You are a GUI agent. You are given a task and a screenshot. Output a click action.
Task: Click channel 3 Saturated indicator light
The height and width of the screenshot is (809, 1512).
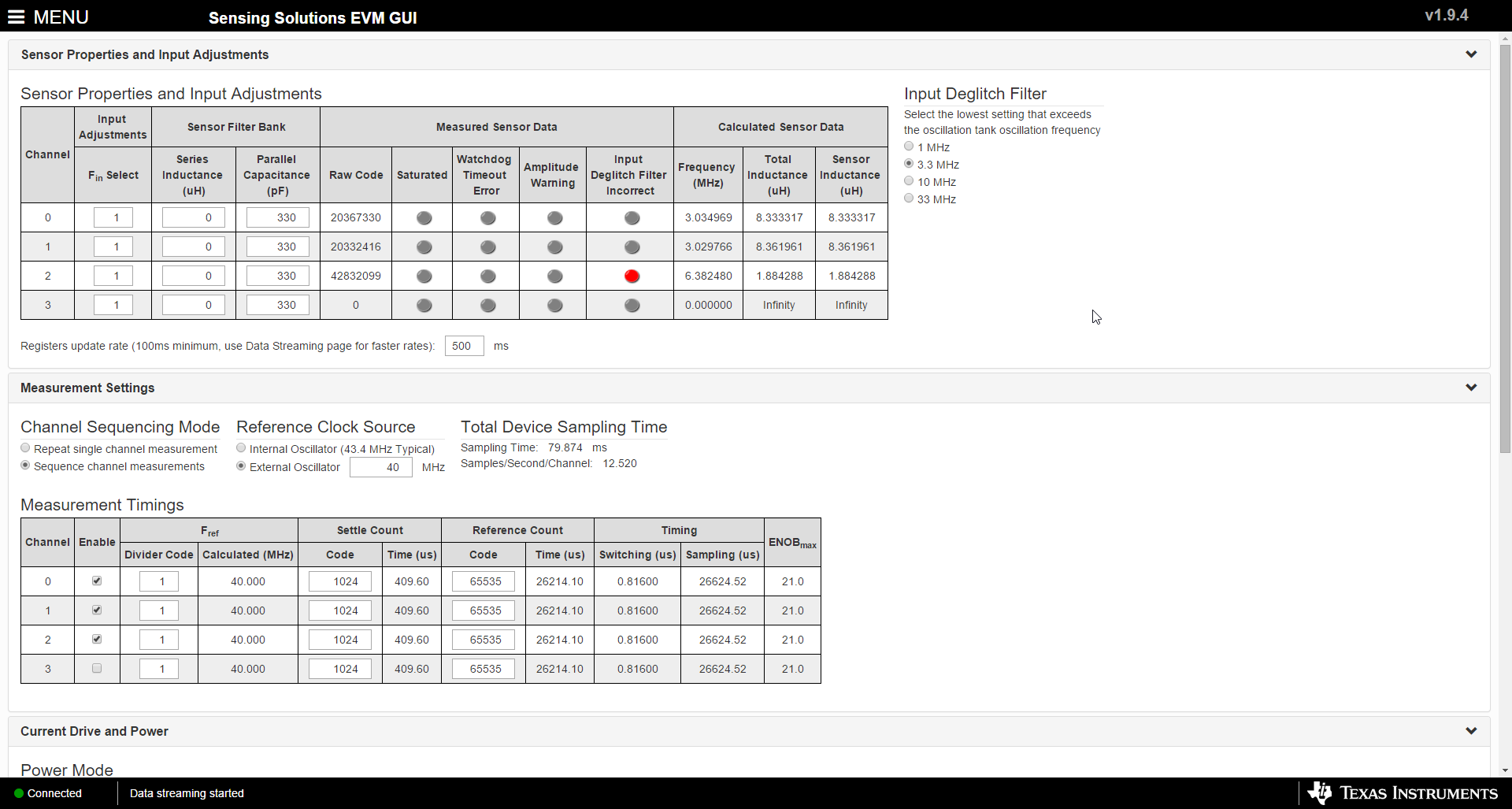coord(424,306)
